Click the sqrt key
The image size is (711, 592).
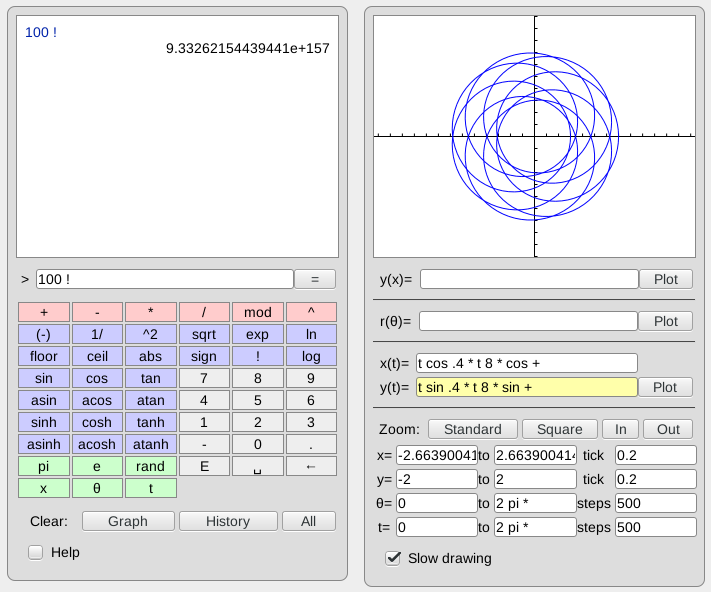[204, 334]
